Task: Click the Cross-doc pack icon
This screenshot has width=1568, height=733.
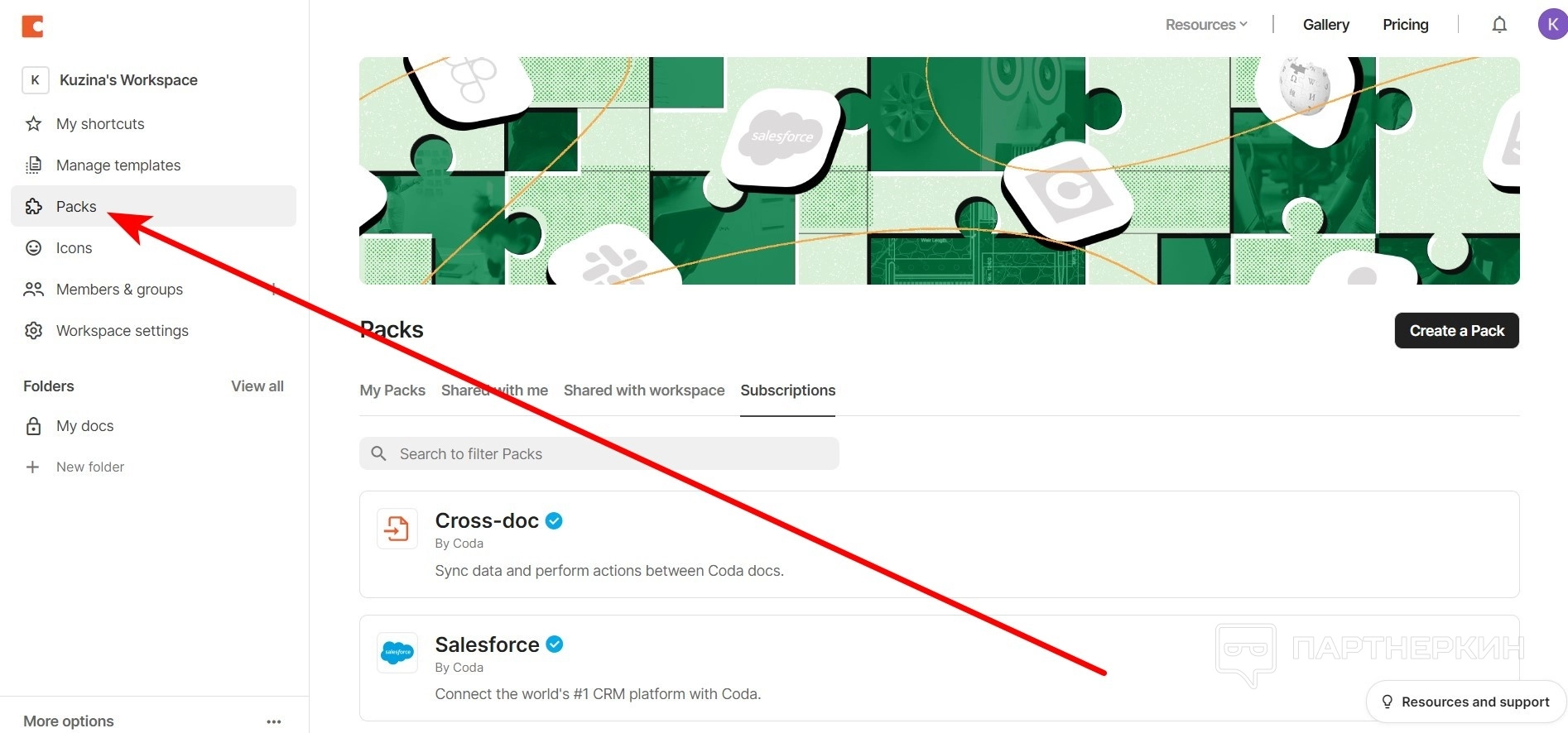Action: coord(397,529)
